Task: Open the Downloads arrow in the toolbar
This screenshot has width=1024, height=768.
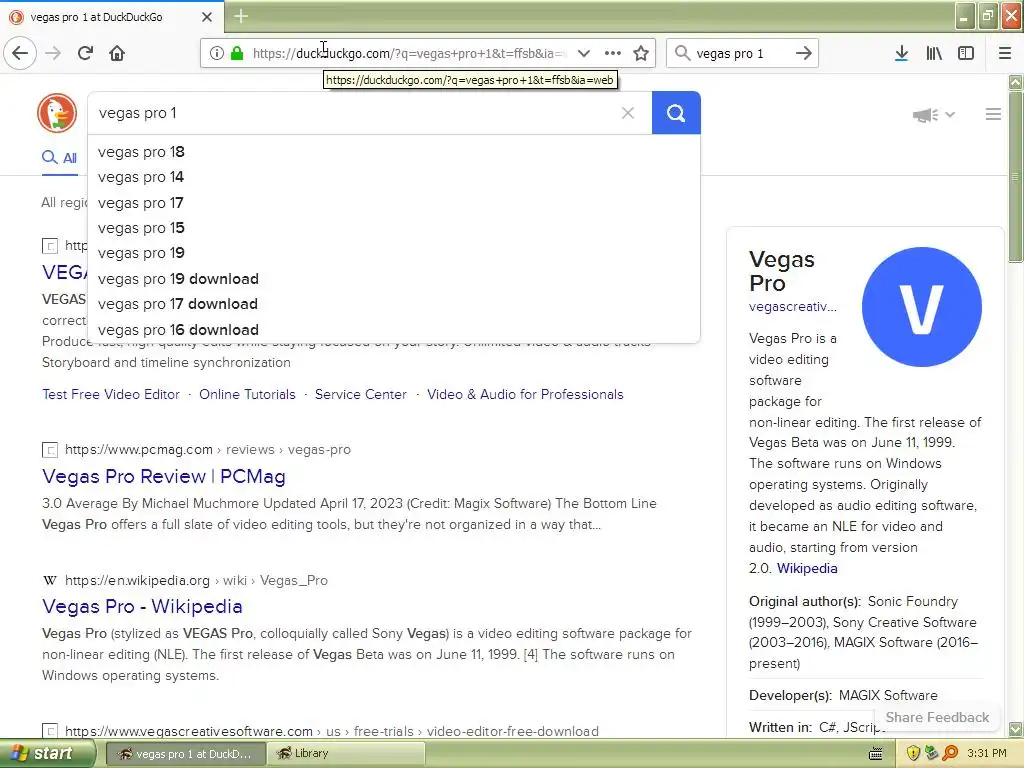Action: click(901, 53)
